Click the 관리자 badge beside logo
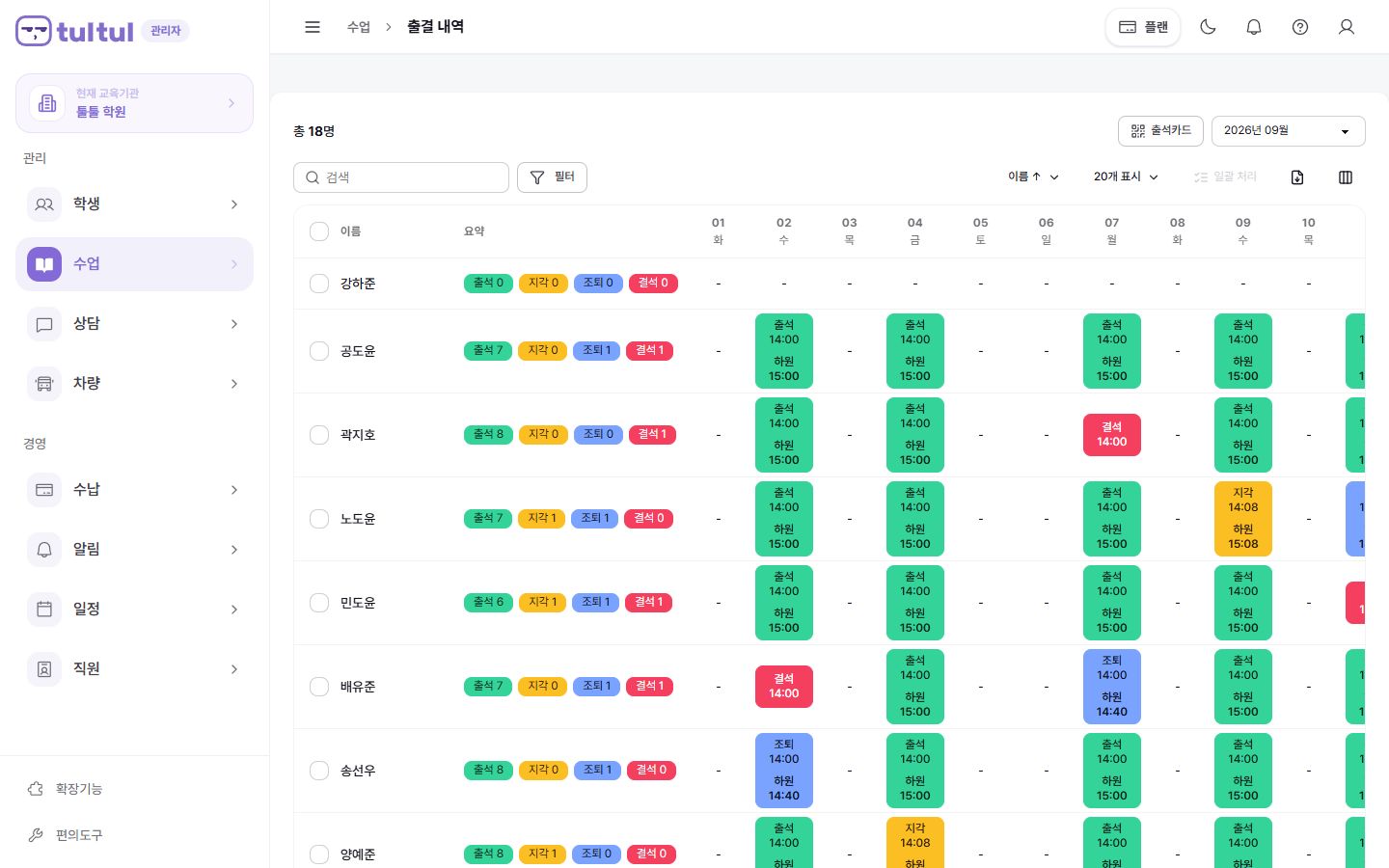 (166, 31)
